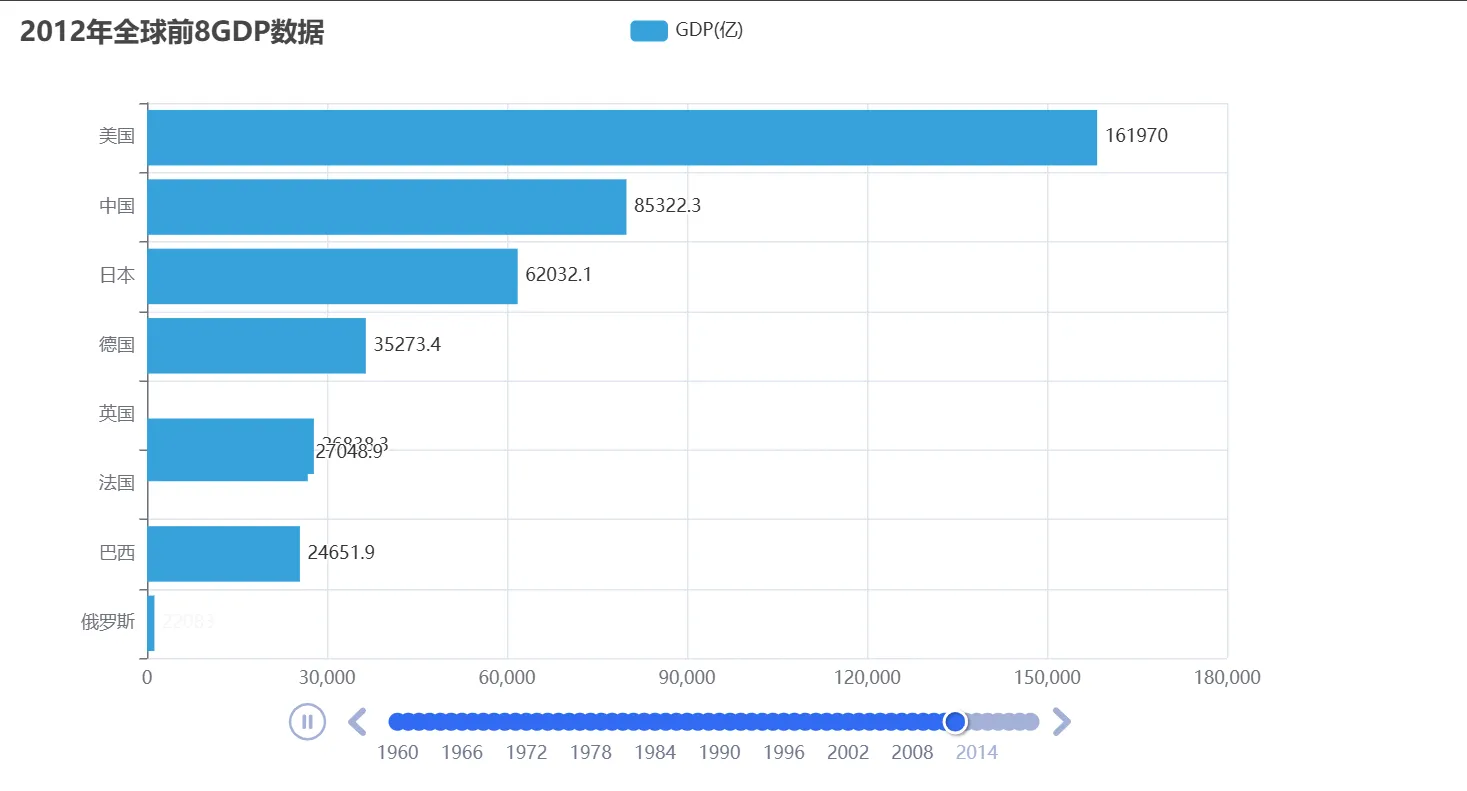Viewport: 1467px width, 791px height.
Task: Click the chart title 2012年全球前8GDP数据
Action: click(x=172, y=32)
